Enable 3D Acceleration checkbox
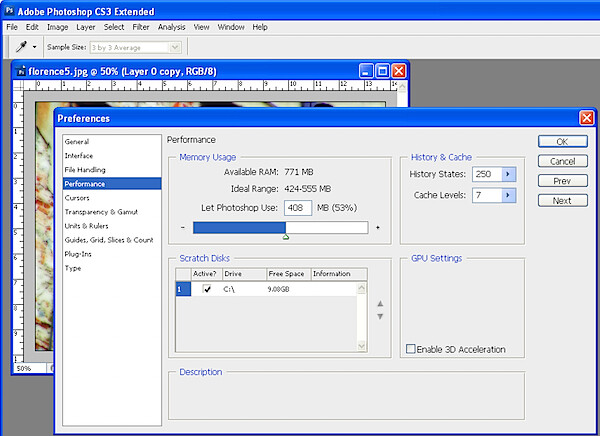 411,349
